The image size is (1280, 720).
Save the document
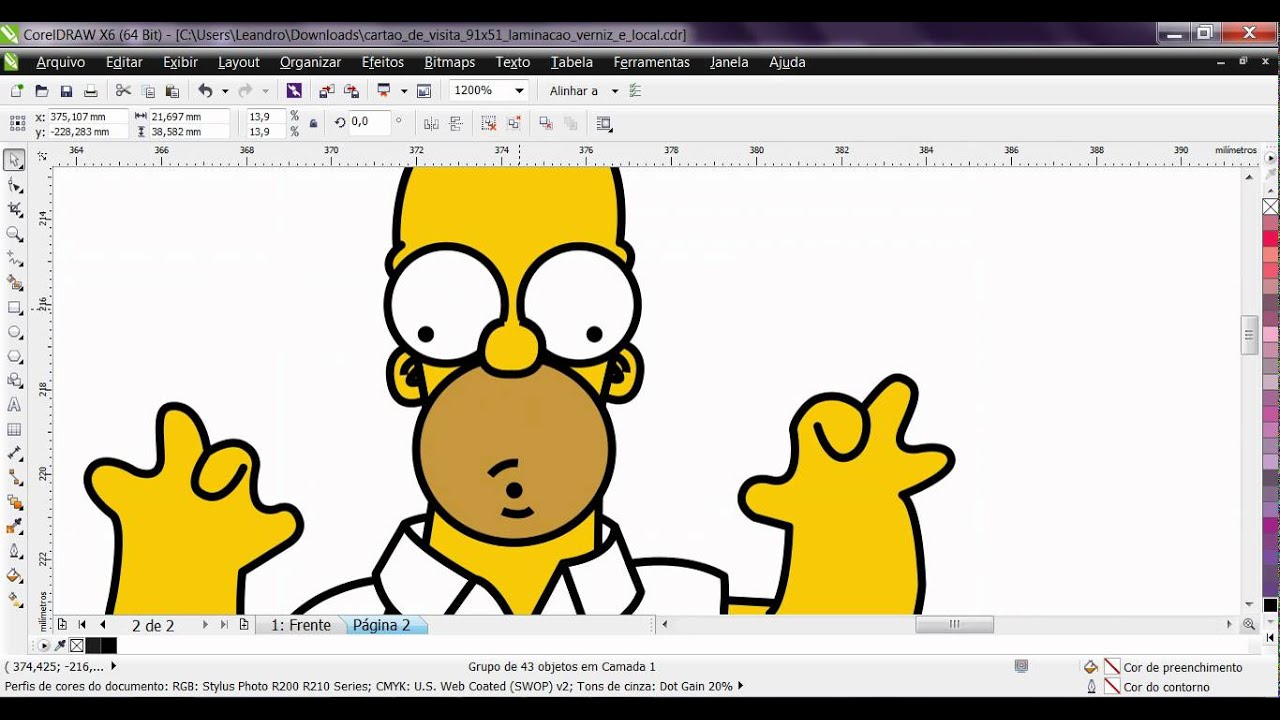[66, 91]
